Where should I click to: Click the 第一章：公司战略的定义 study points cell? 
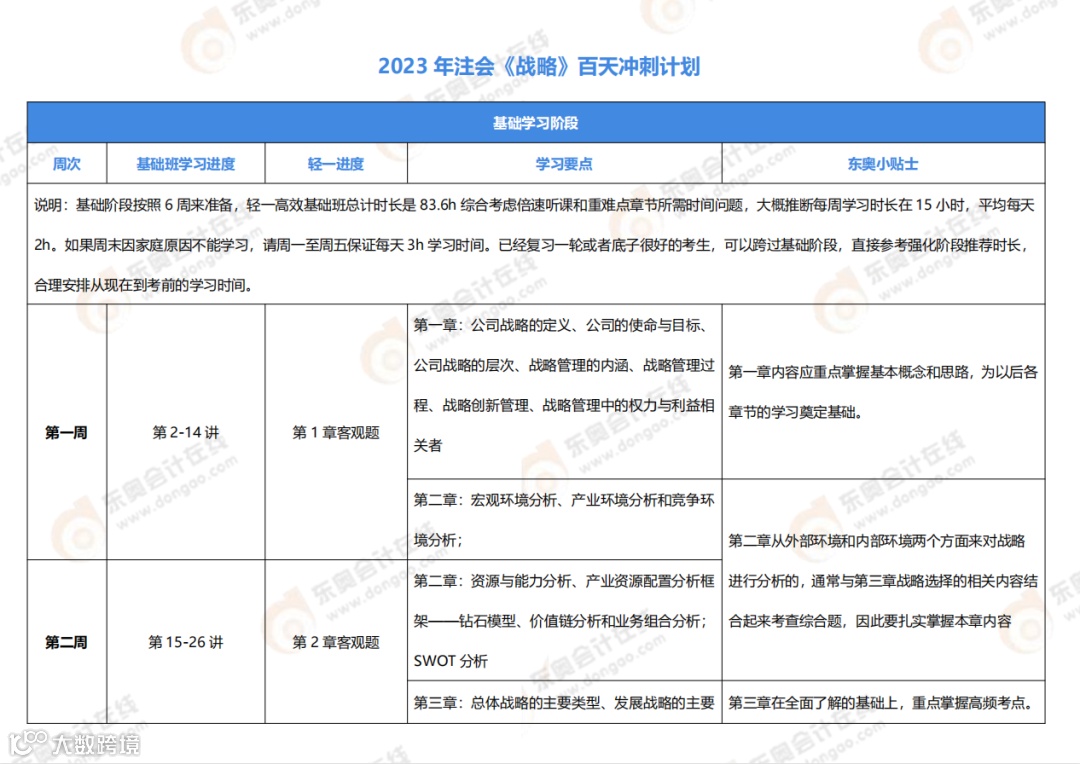tap(564, 391)
